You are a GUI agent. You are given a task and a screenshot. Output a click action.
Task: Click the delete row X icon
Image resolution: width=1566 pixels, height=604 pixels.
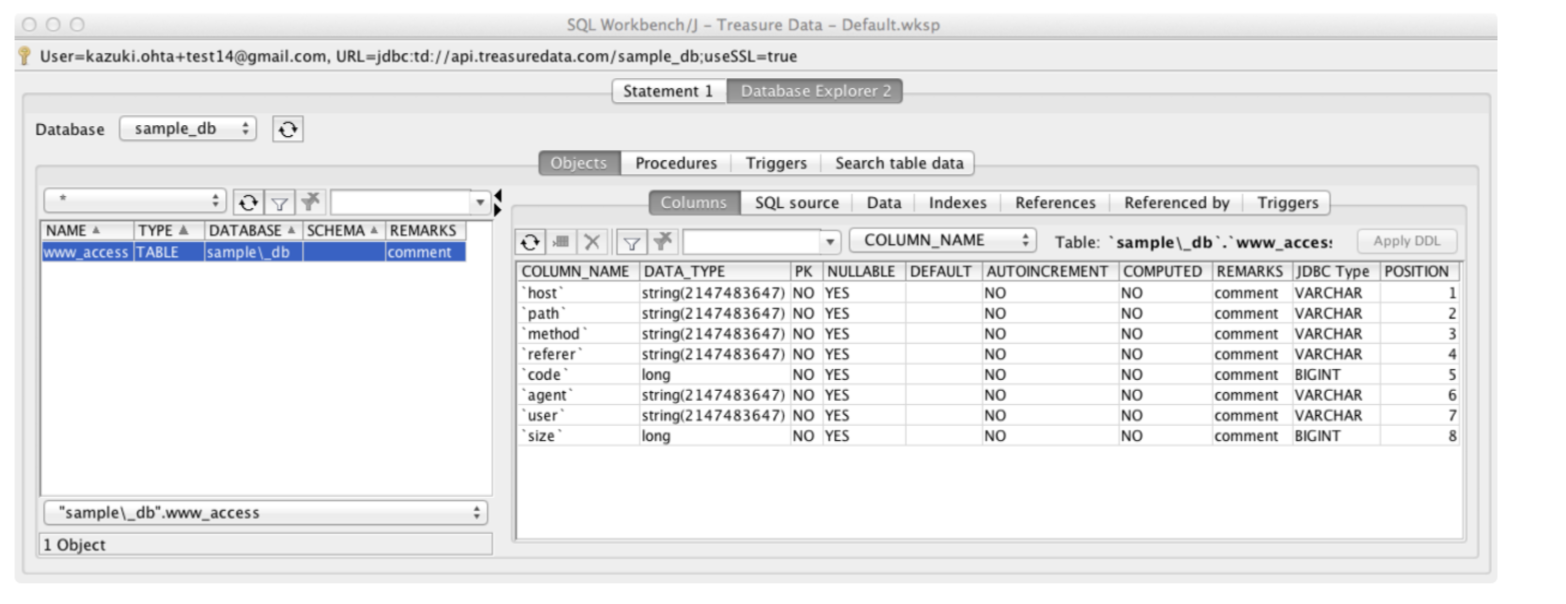pos(592,241)
